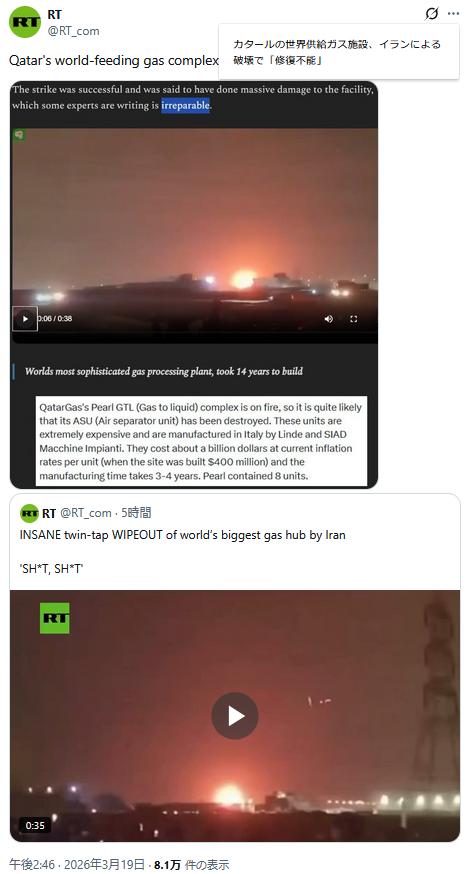Open the quoted post text 'INSANE twin-tap WIPEOUT'
This screenshot has height=874, width=468.
coord(183,536)
